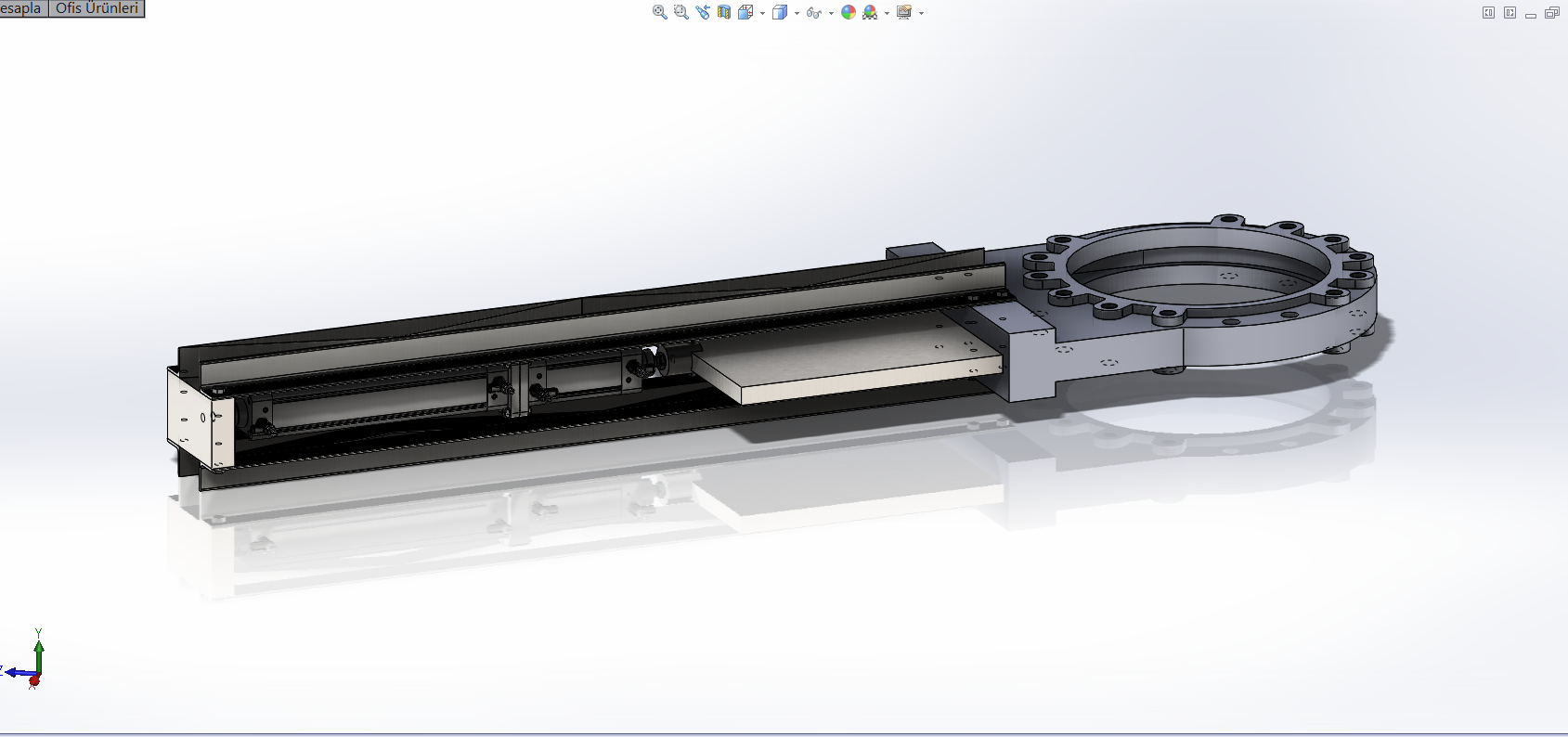Image resolution: width=1568 pixels, height=737 pixels.
Task: Click the Display Style cube icon
Action: coord(780,12)
